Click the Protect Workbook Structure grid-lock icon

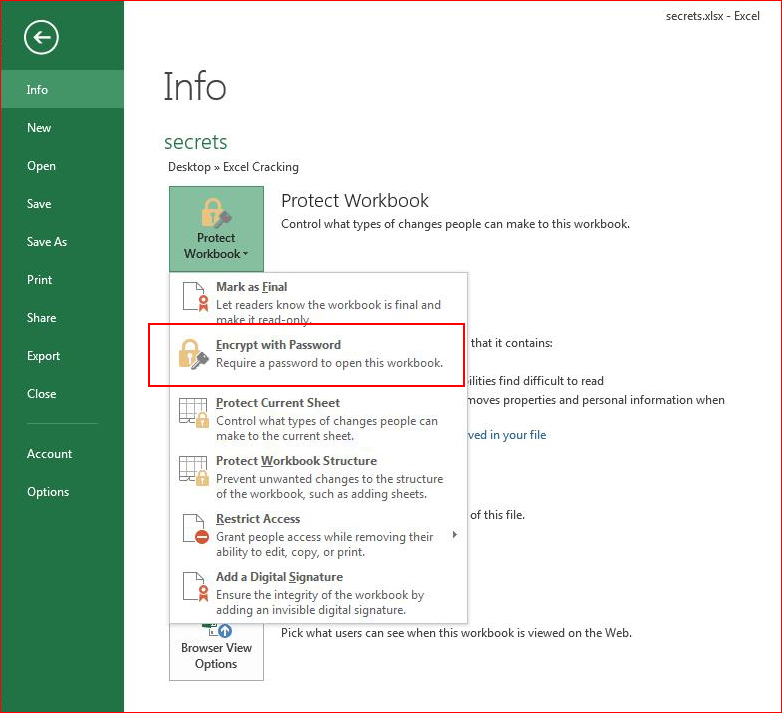pyautogui.click(x=194, y=471)
